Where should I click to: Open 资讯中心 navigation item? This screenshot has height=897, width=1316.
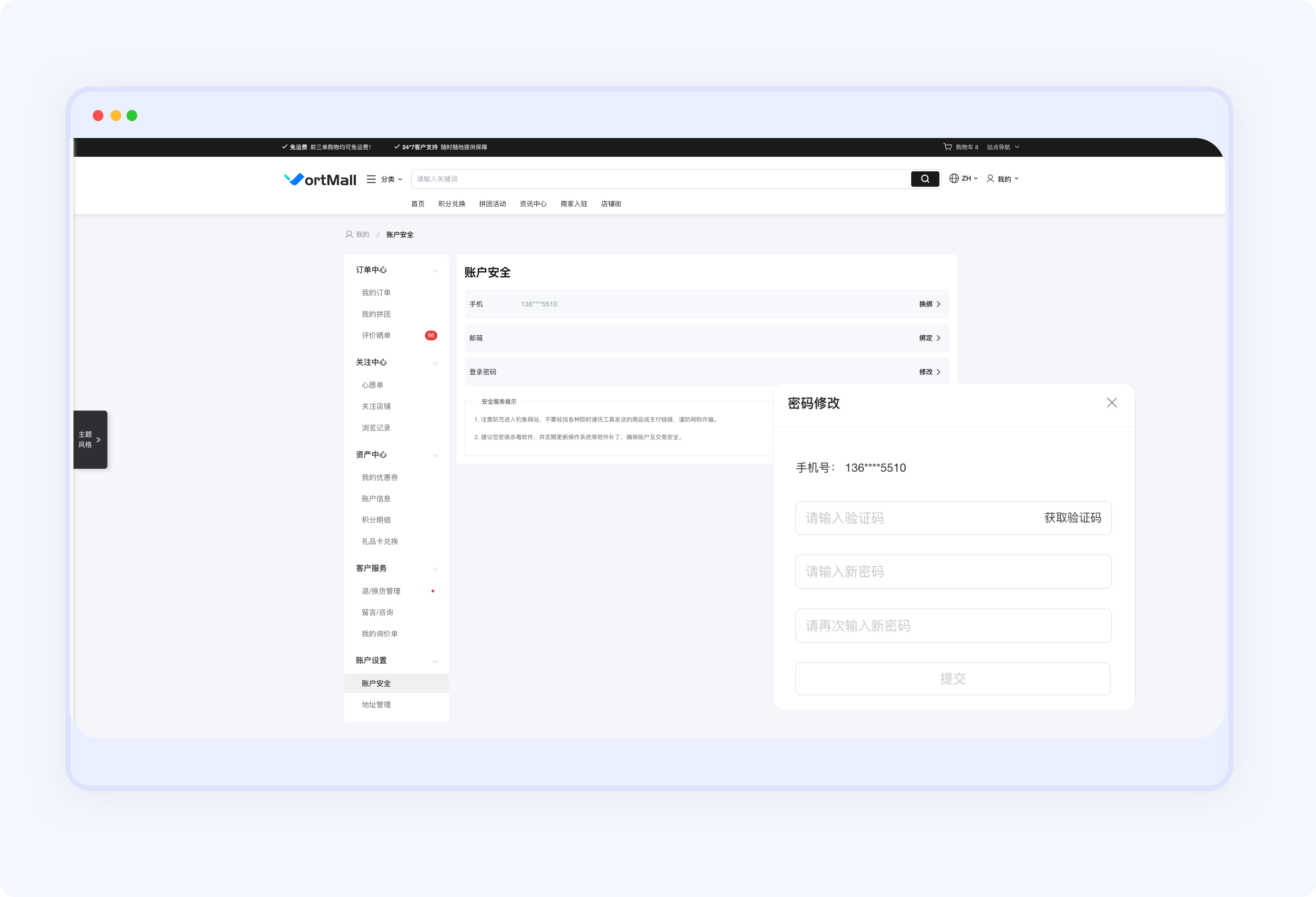coord(533,204)
